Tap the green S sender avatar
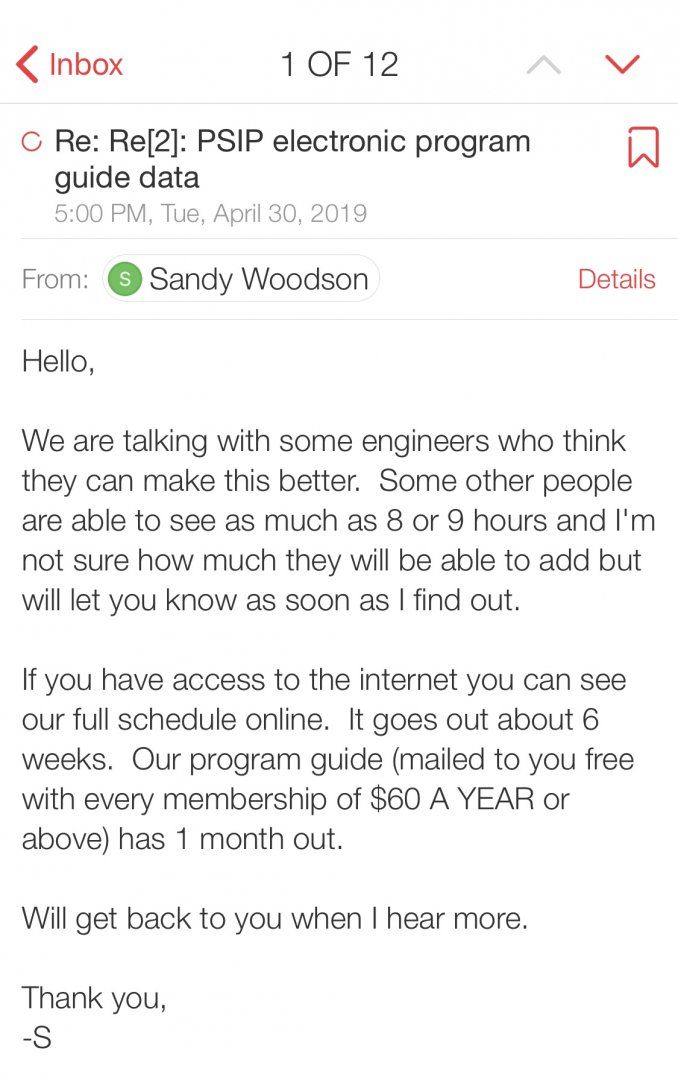The height and width of the screenshot is (1080, 678). (125, 279)
